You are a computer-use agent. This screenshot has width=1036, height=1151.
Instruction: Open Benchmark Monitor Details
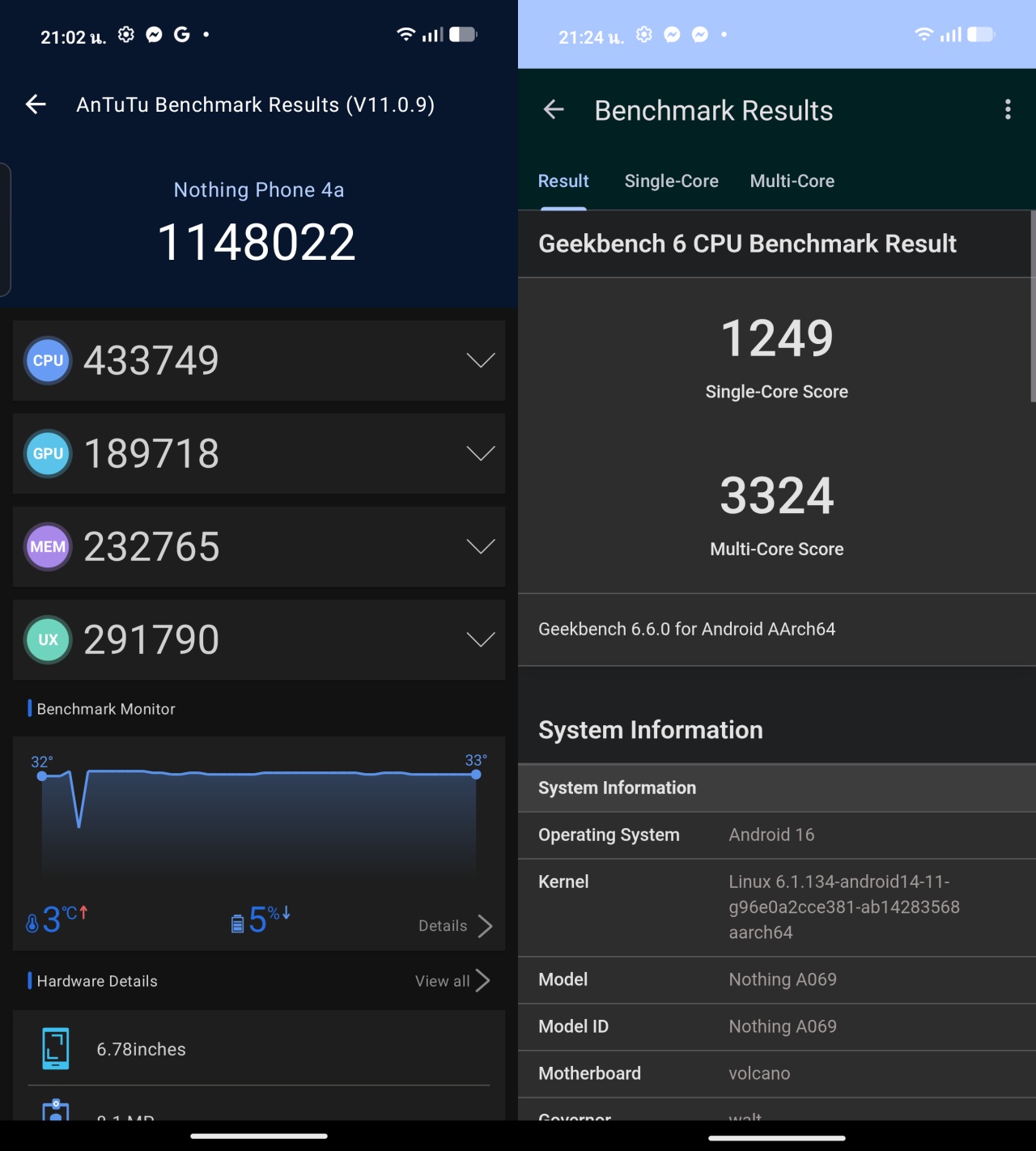point(453,925)
